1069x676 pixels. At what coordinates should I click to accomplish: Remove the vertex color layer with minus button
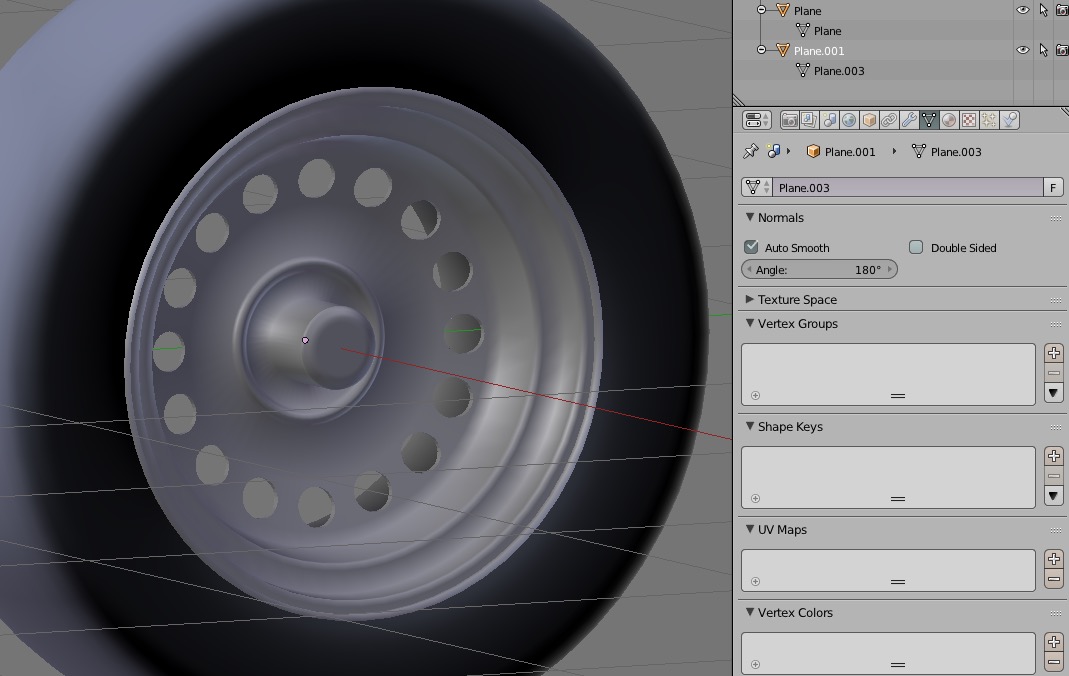[1053, 662]
